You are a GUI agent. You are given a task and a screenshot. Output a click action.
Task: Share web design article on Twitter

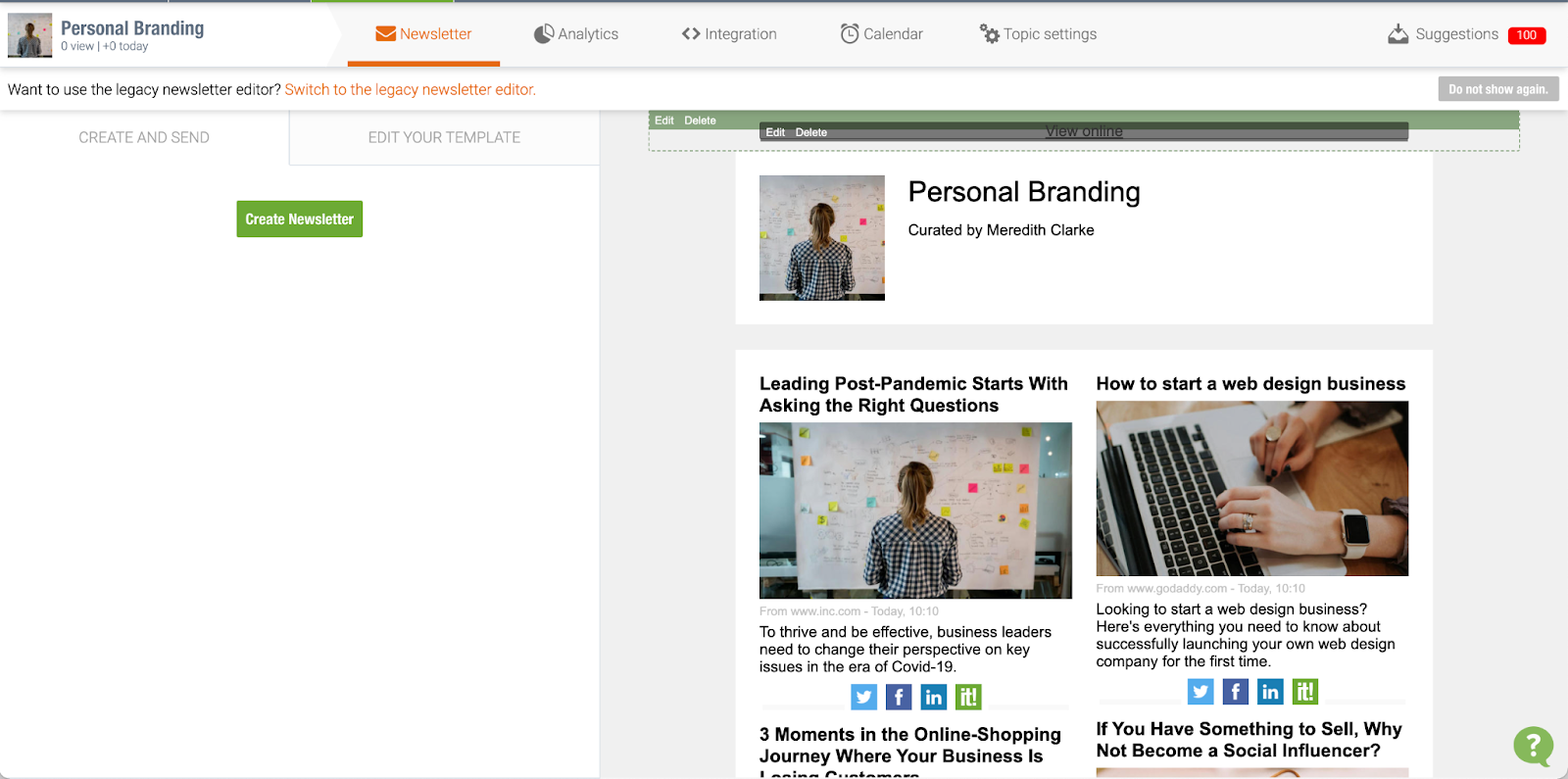point(1200,692)
